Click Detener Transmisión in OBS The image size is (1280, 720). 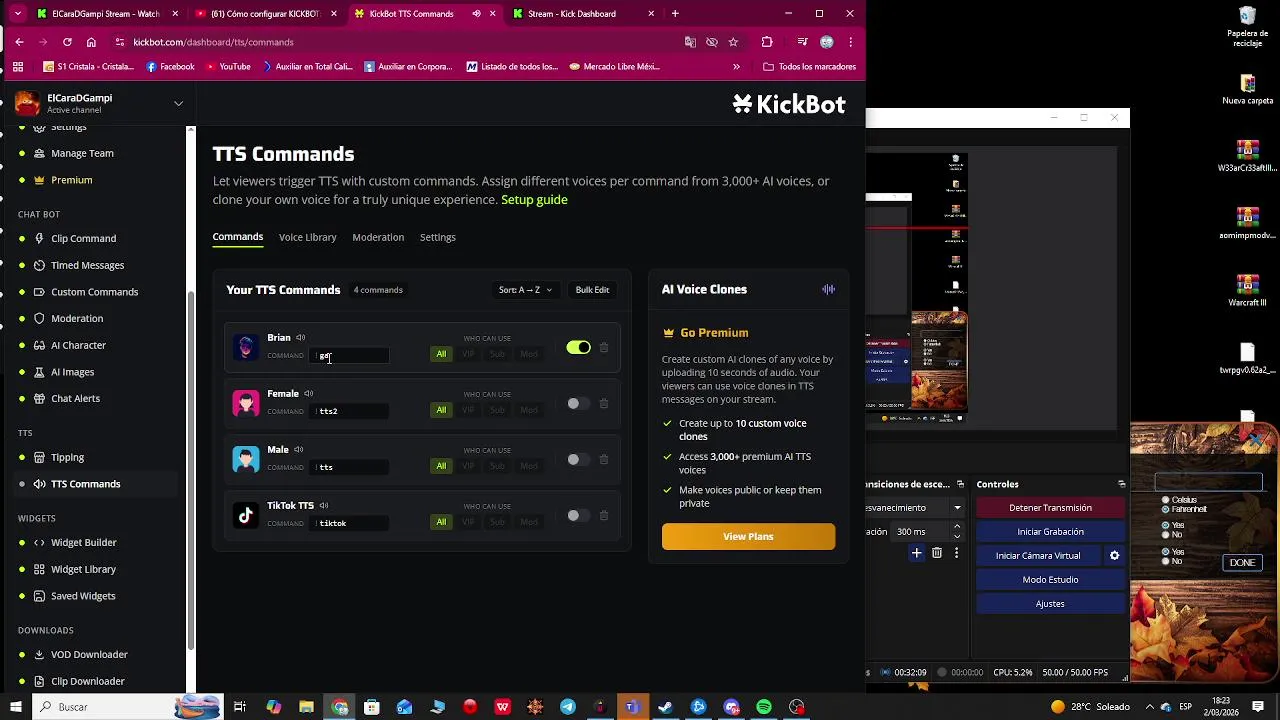(1050, 508)
